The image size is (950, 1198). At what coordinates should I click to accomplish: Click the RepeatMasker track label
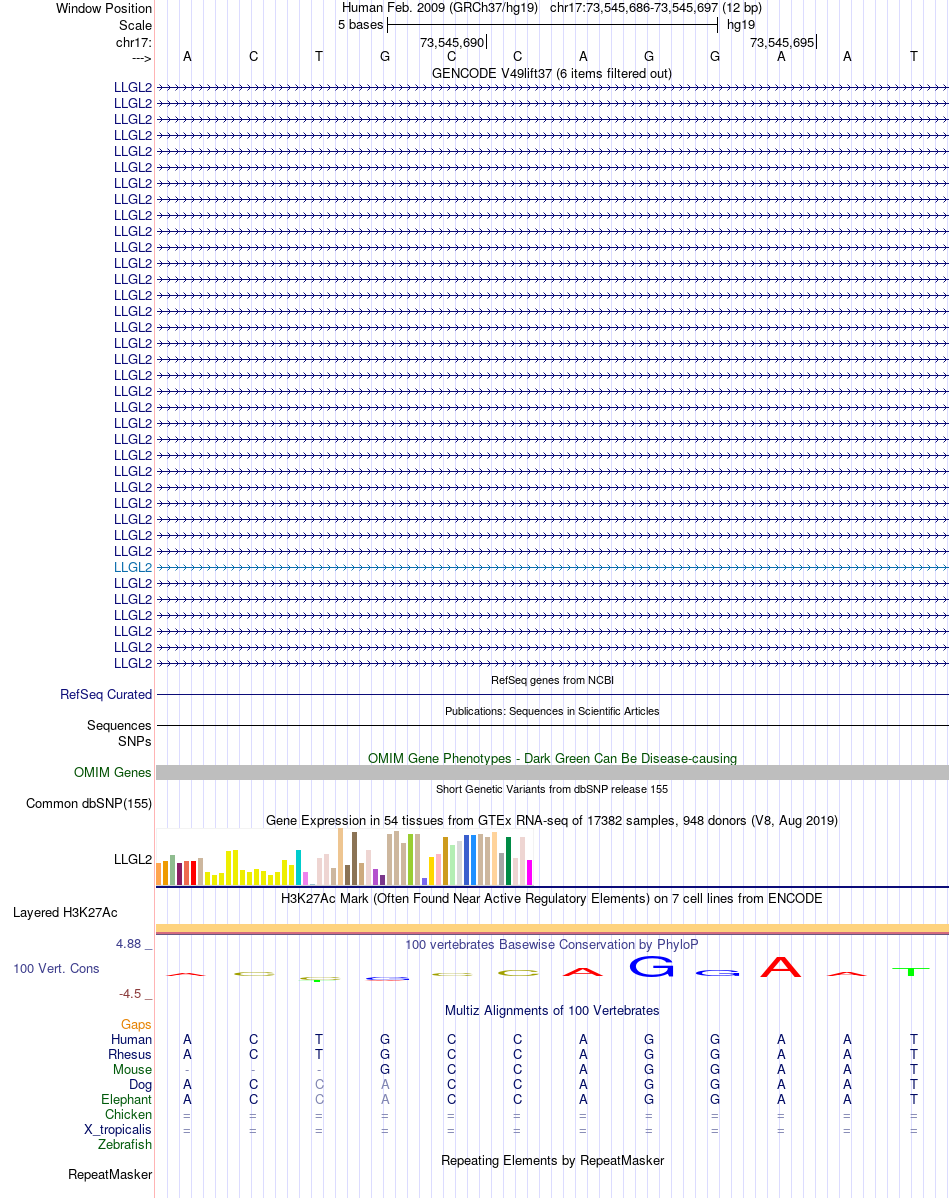(110, 1174)
